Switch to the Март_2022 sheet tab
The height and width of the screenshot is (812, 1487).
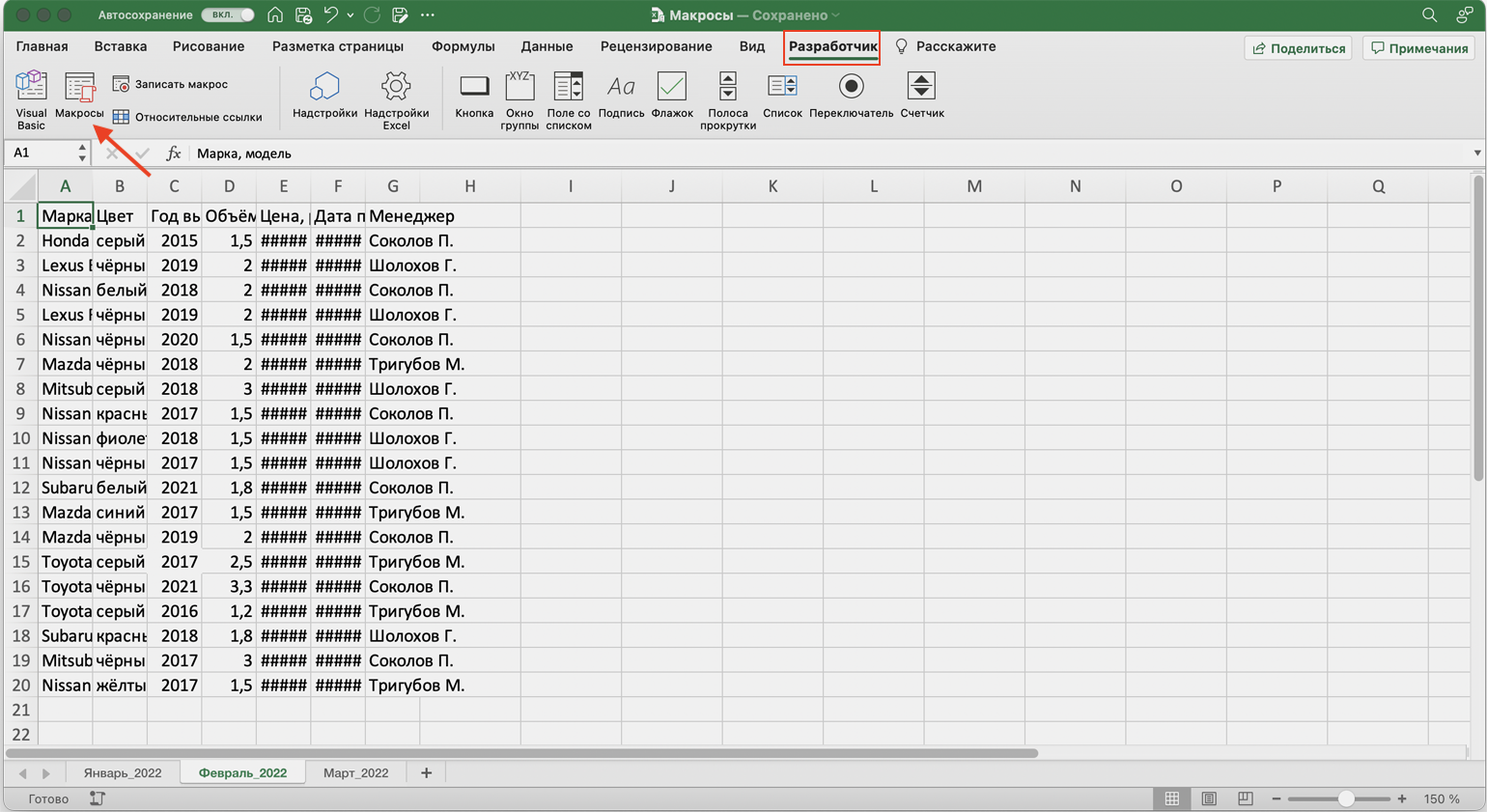click(x=355, y=772)
